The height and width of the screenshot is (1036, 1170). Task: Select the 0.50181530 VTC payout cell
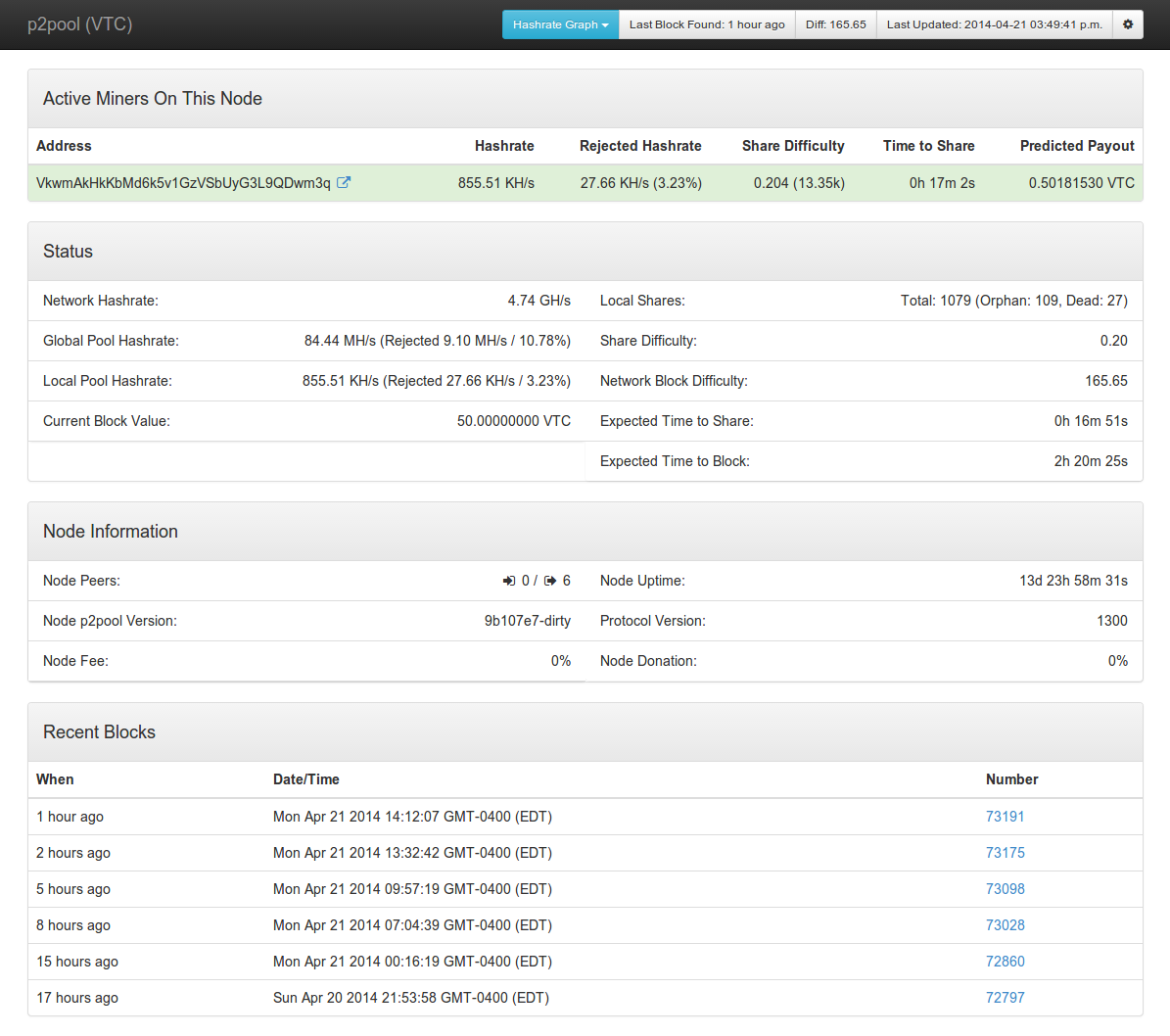(1081, 183)
